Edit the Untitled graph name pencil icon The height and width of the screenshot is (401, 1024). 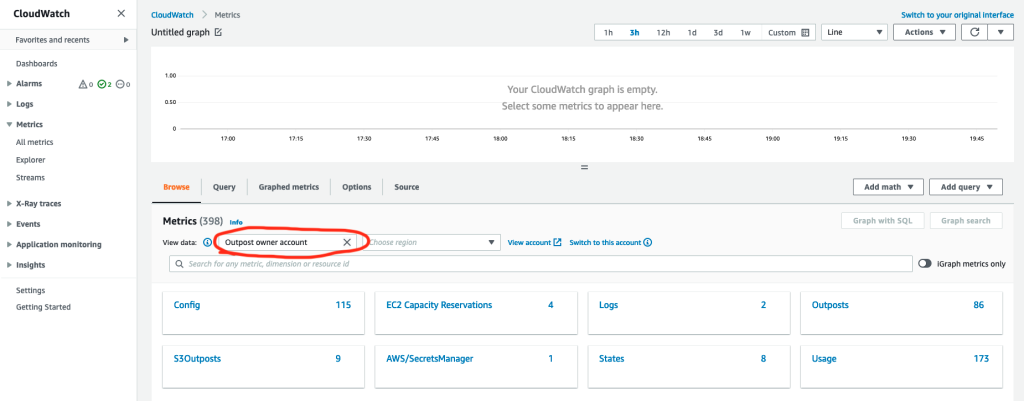click(x=218, y=32)
